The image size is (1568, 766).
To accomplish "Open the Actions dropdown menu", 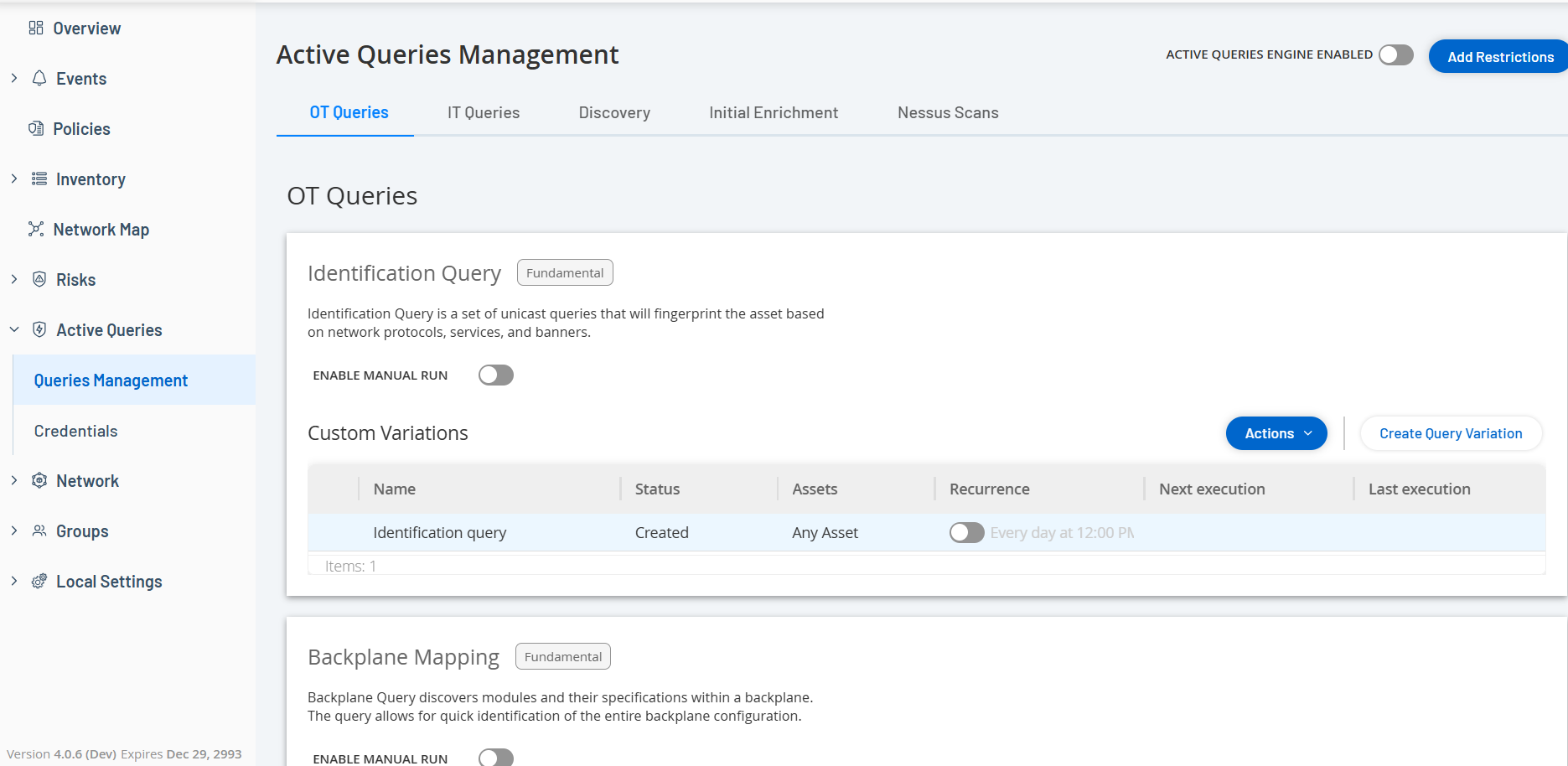I will pos(1276,433).
